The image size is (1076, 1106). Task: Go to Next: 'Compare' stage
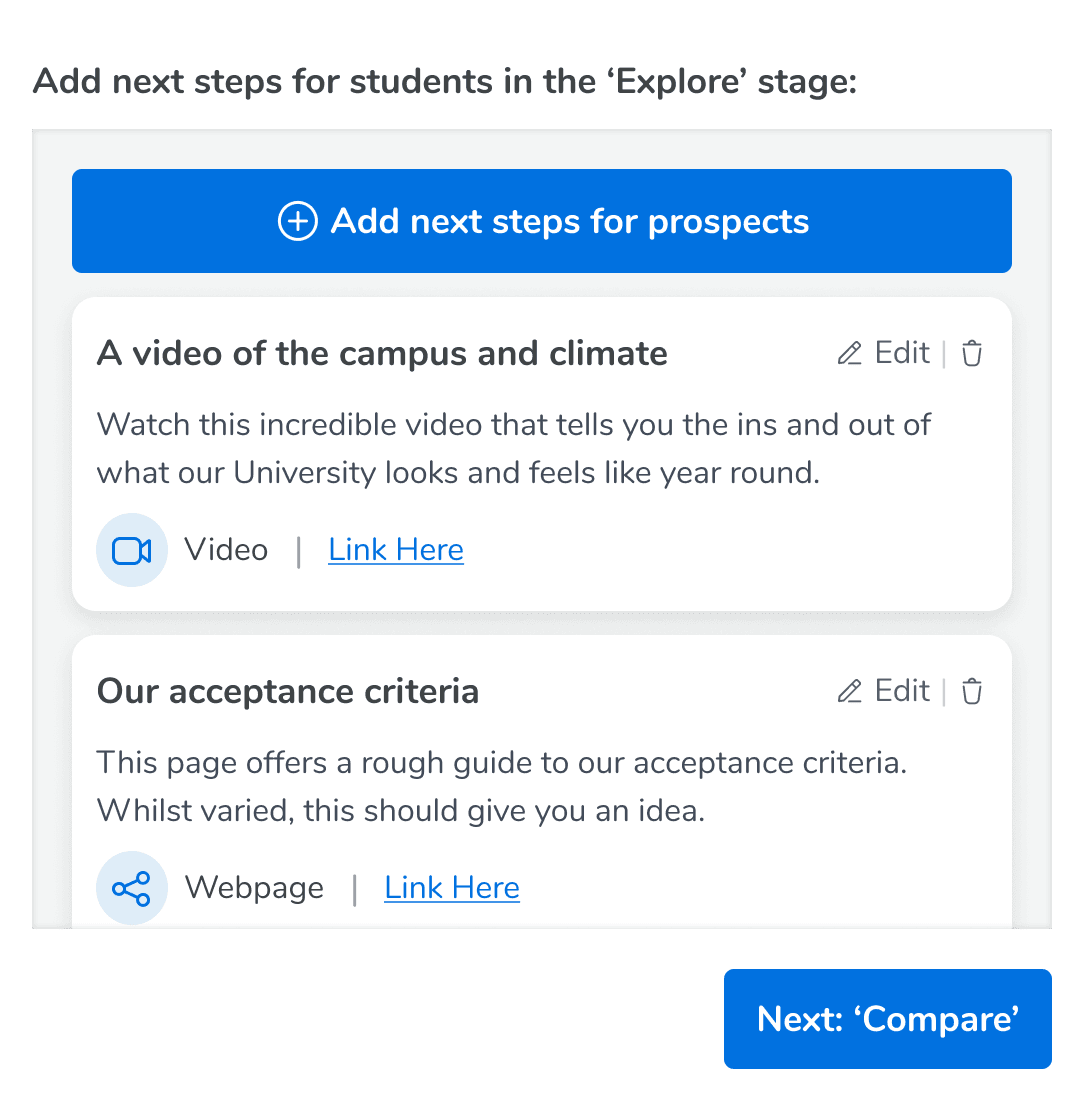coord(888,1019)
